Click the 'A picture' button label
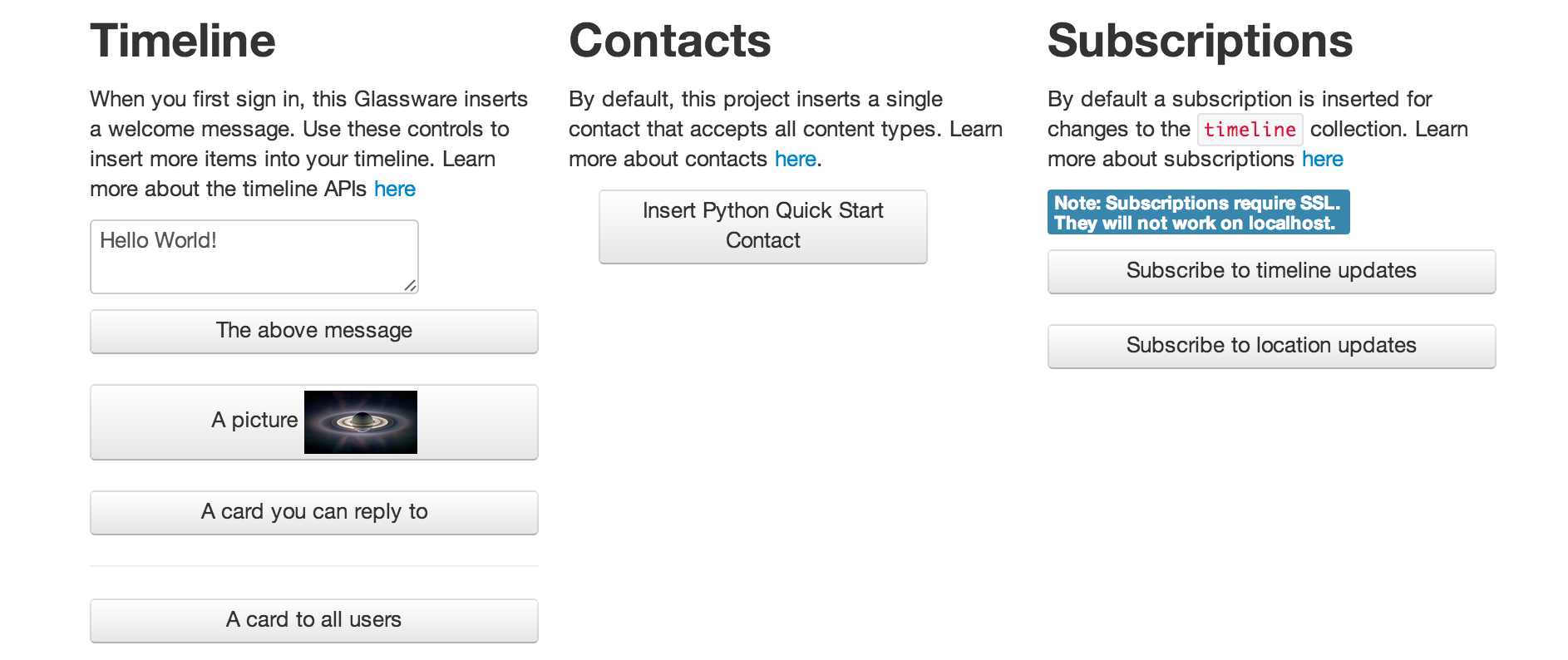Image resolution: width=1568 pixels, height=660 pixels. coord(254,420)
